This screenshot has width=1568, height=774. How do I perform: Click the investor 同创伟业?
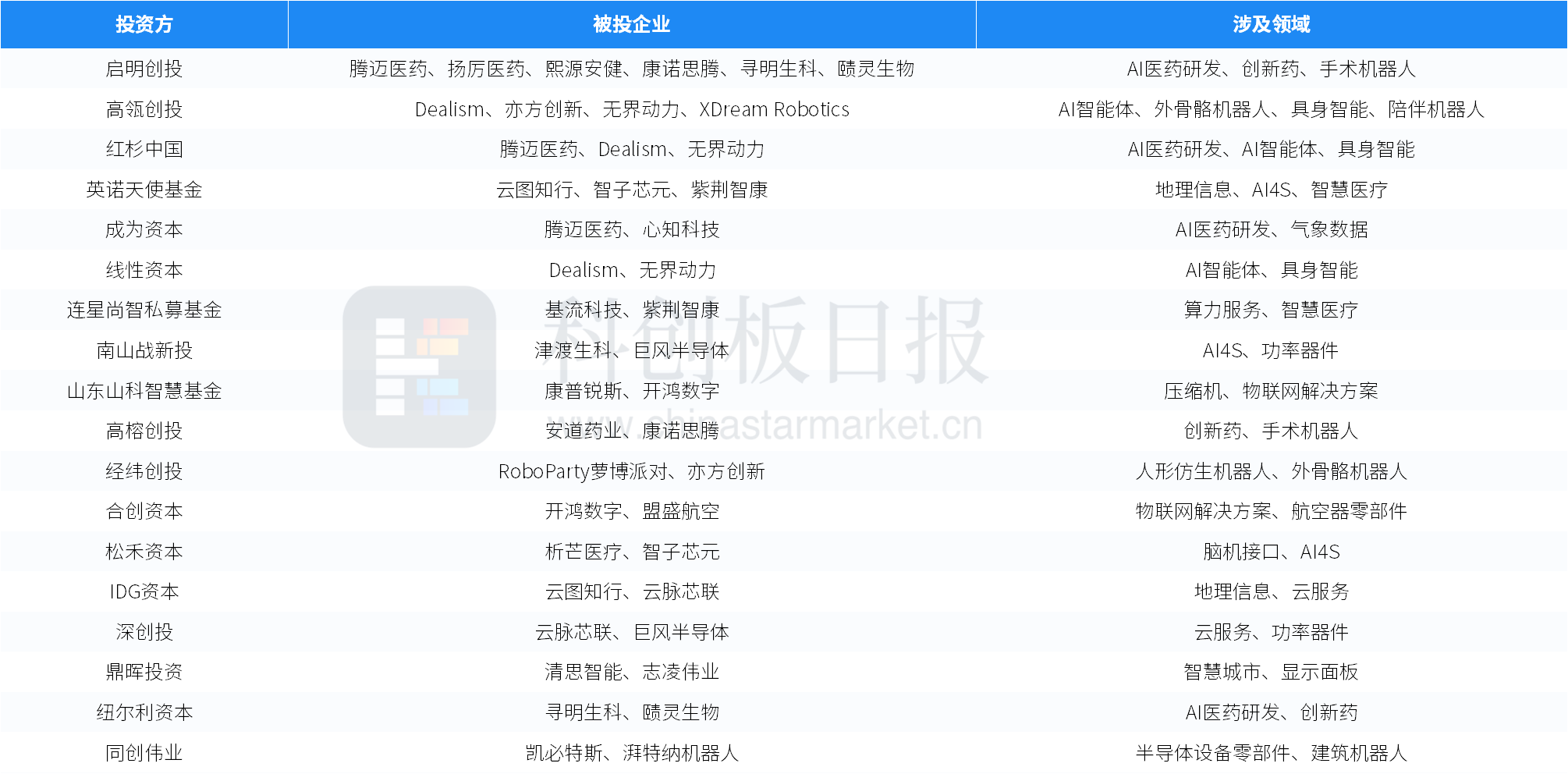pos(144,753)
